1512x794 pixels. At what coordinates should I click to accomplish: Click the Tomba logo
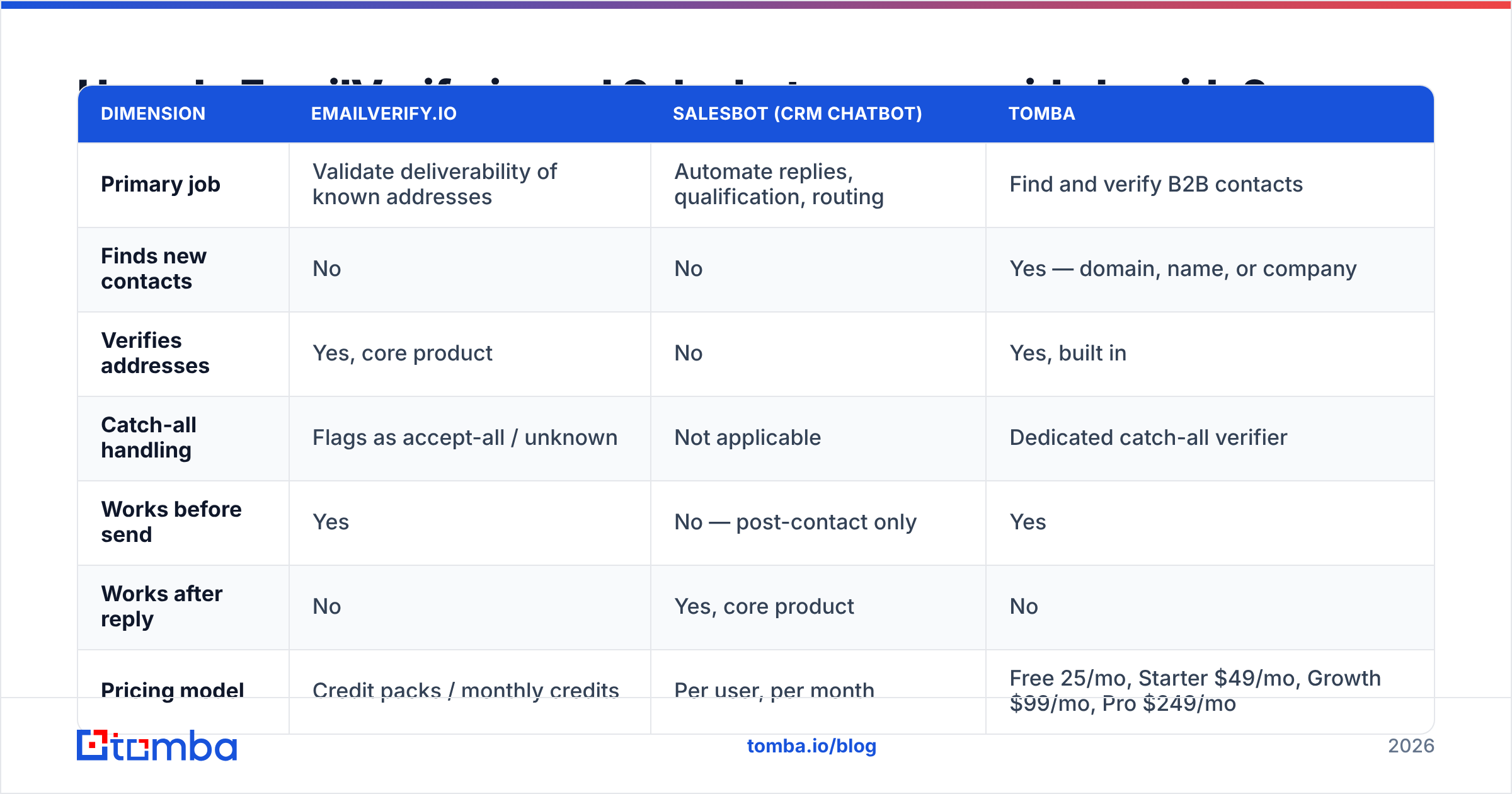click(157, 746)
